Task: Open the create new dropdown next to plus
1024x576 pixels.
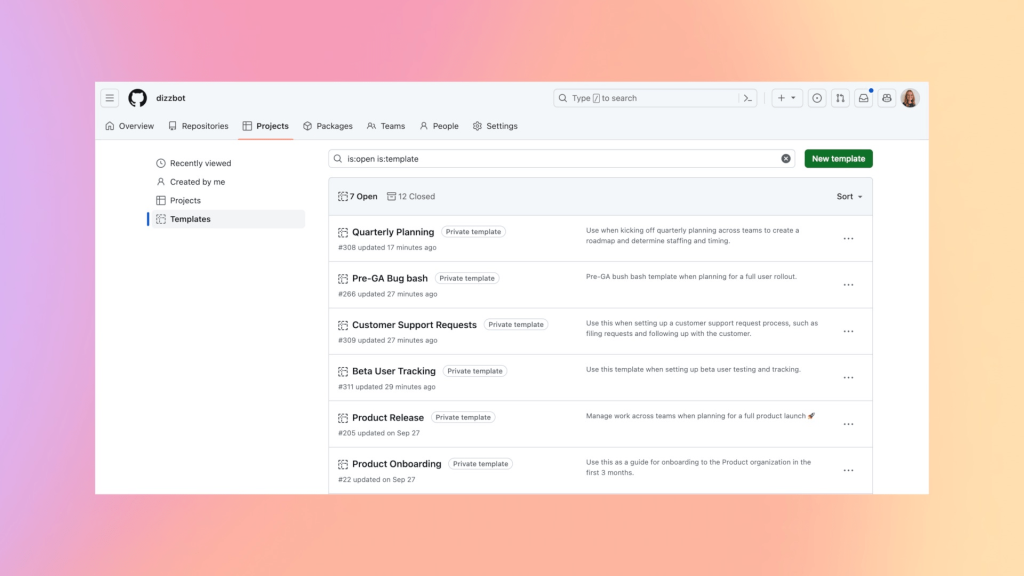Action: click(x=787, y=97)
